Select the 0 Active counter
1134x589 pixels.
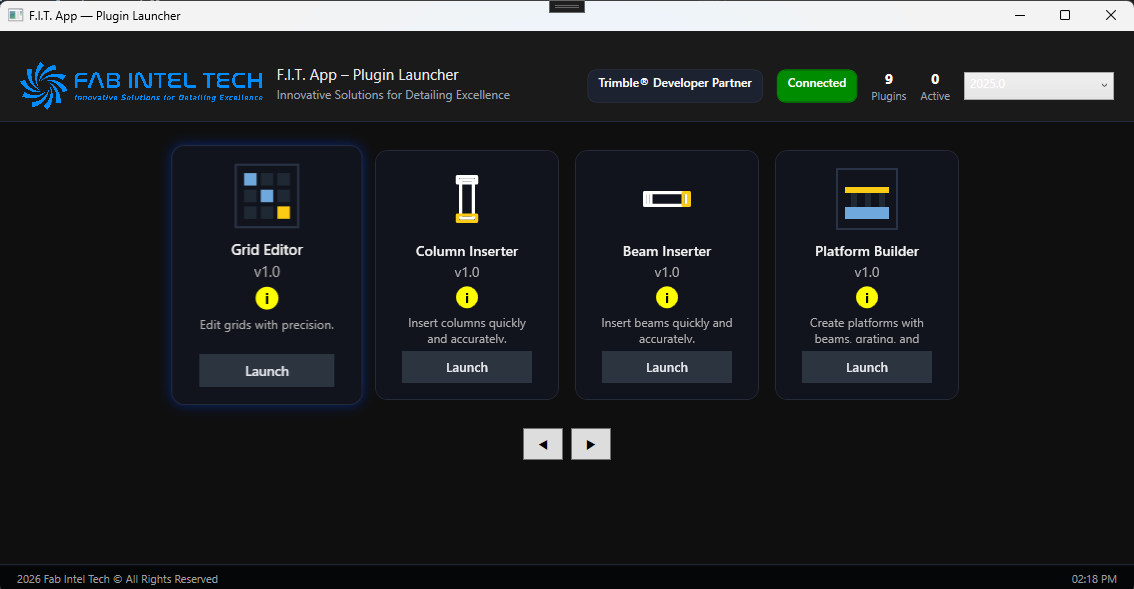coord(935,87)
